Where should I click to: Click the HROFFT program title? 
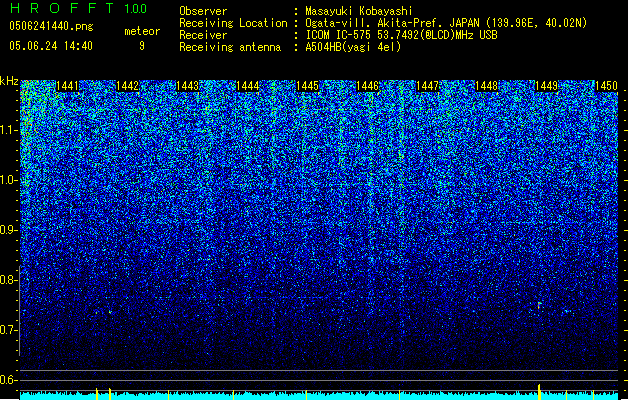(x=62, y=8)
